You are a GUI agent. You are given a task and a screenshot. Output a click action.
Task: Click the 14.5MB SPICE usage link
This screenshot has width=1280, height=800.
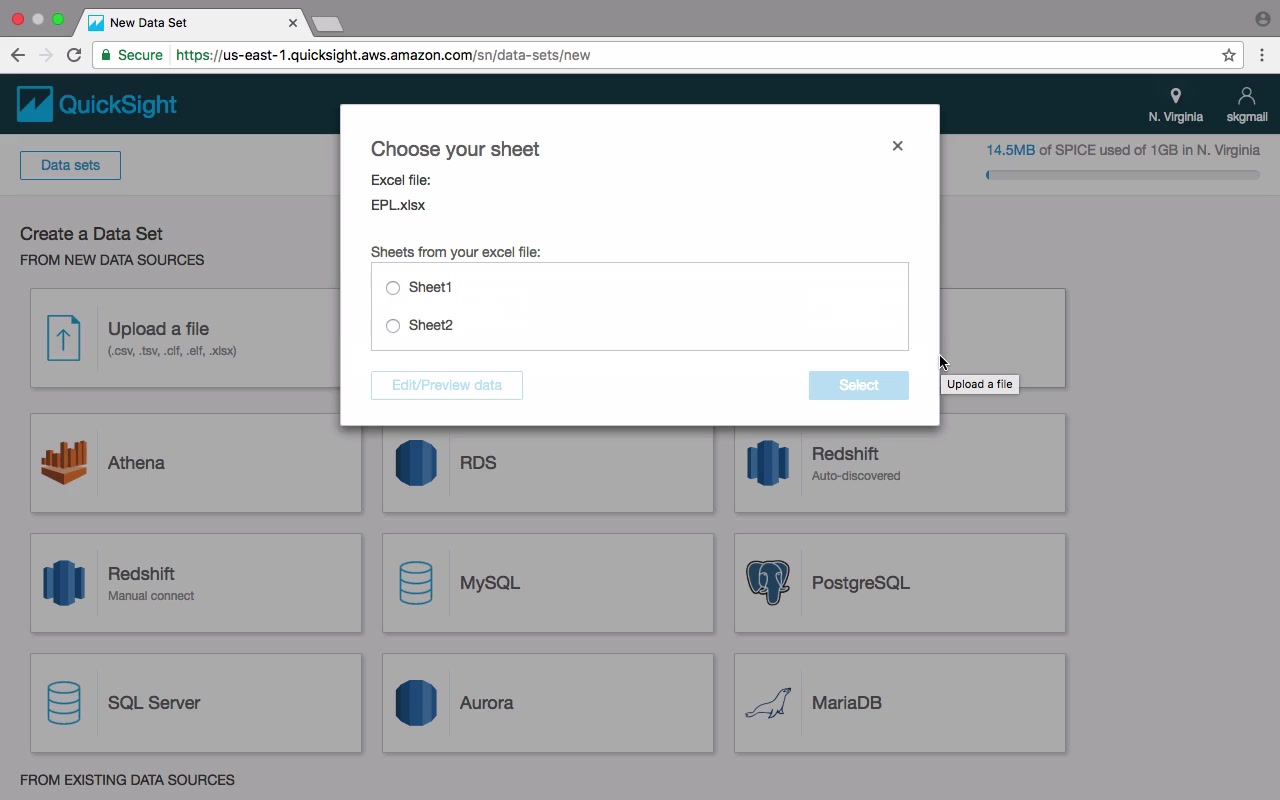pos(1011,150)
